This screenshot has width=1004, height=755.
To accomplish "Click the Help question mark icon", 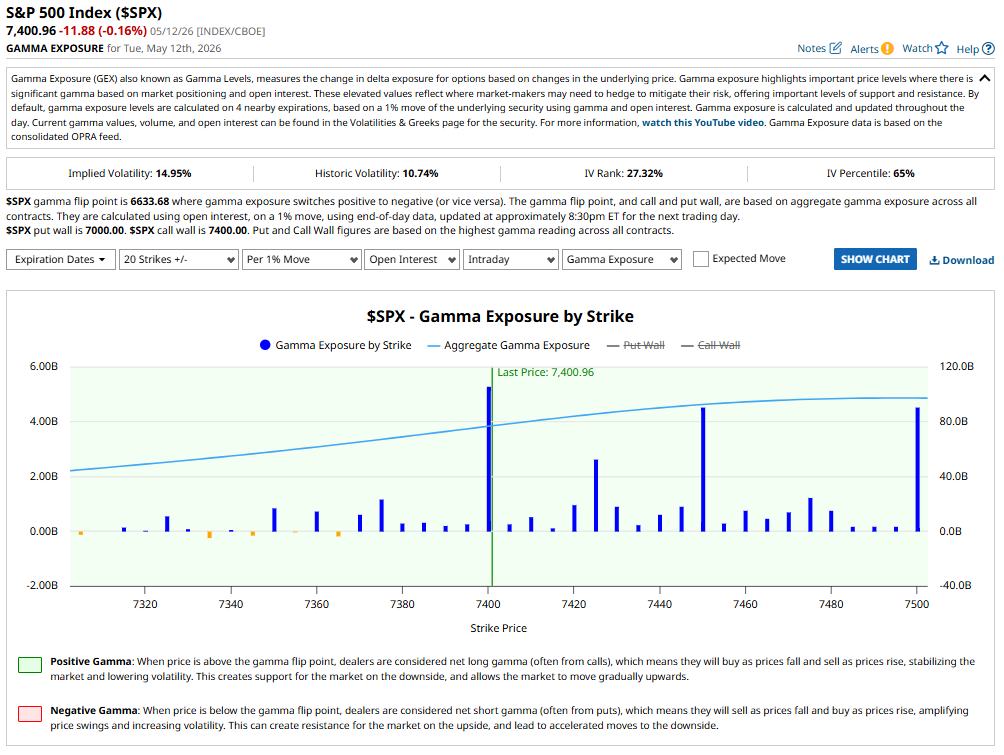I will (989, 49).
